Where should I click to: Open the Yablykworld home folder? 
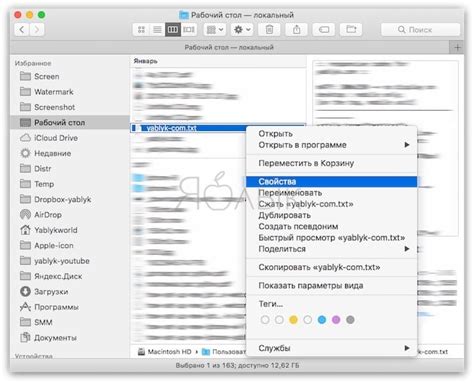click(x=70, y=230)
